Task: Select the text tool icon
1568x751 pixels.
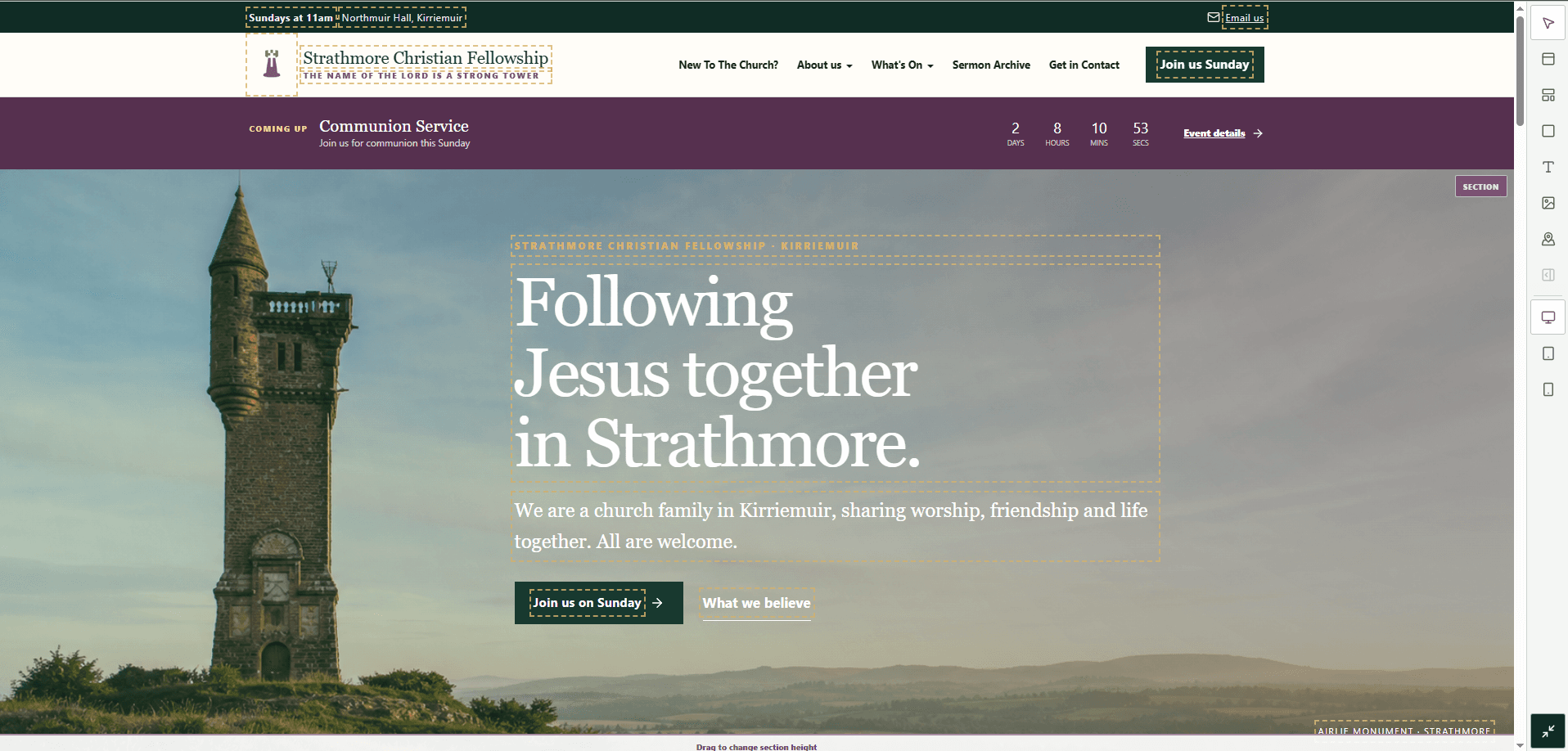Action: pos(1548,167)
